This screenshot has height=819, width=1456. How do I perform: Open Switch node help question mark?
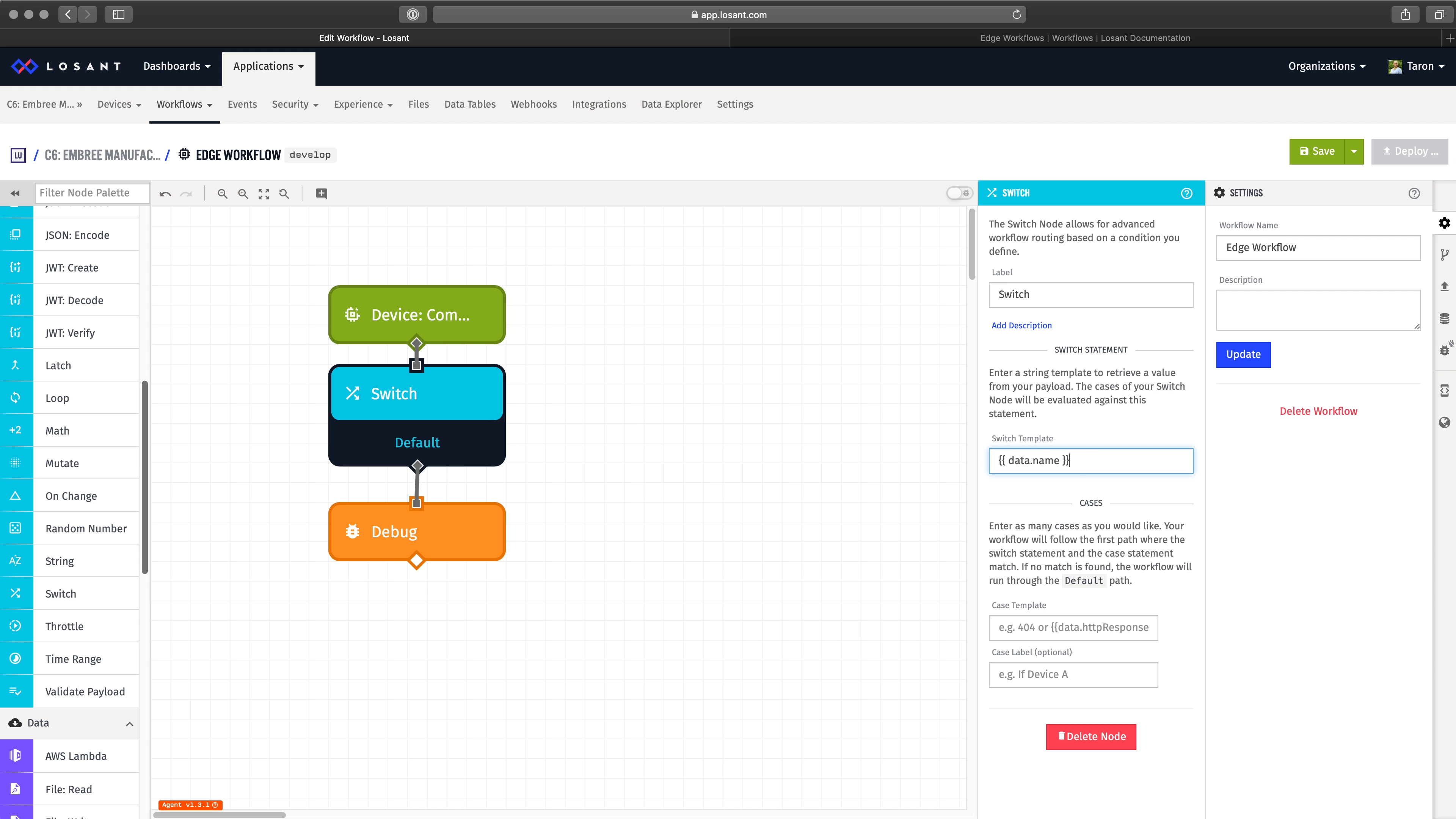tap(1186, 193)
